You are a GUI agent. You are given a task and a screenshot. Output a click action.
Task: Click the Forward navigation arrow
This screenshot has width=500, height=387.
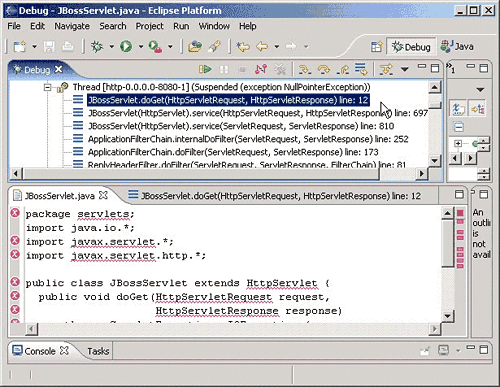click(x=291, y=46)
